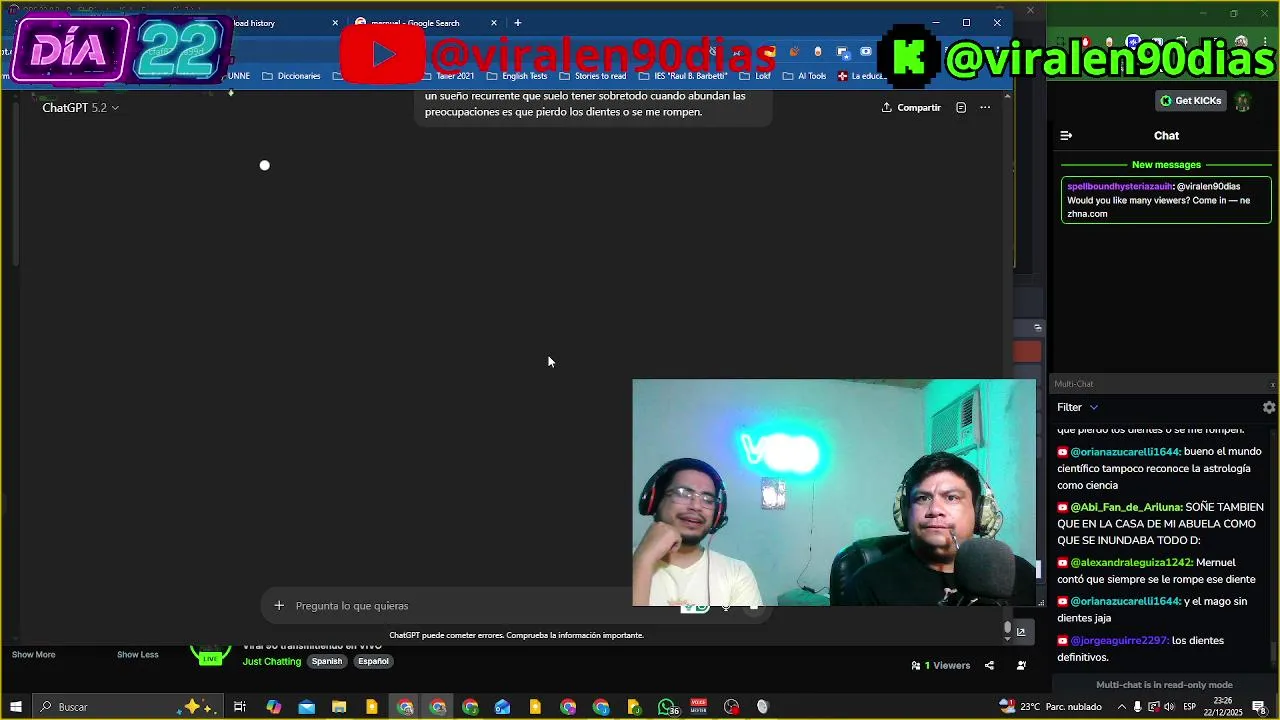Image resolution: width=1280 pixels, height=720 pixels.
Task: Show hidden system tray icons
Action: [1122, 707]
